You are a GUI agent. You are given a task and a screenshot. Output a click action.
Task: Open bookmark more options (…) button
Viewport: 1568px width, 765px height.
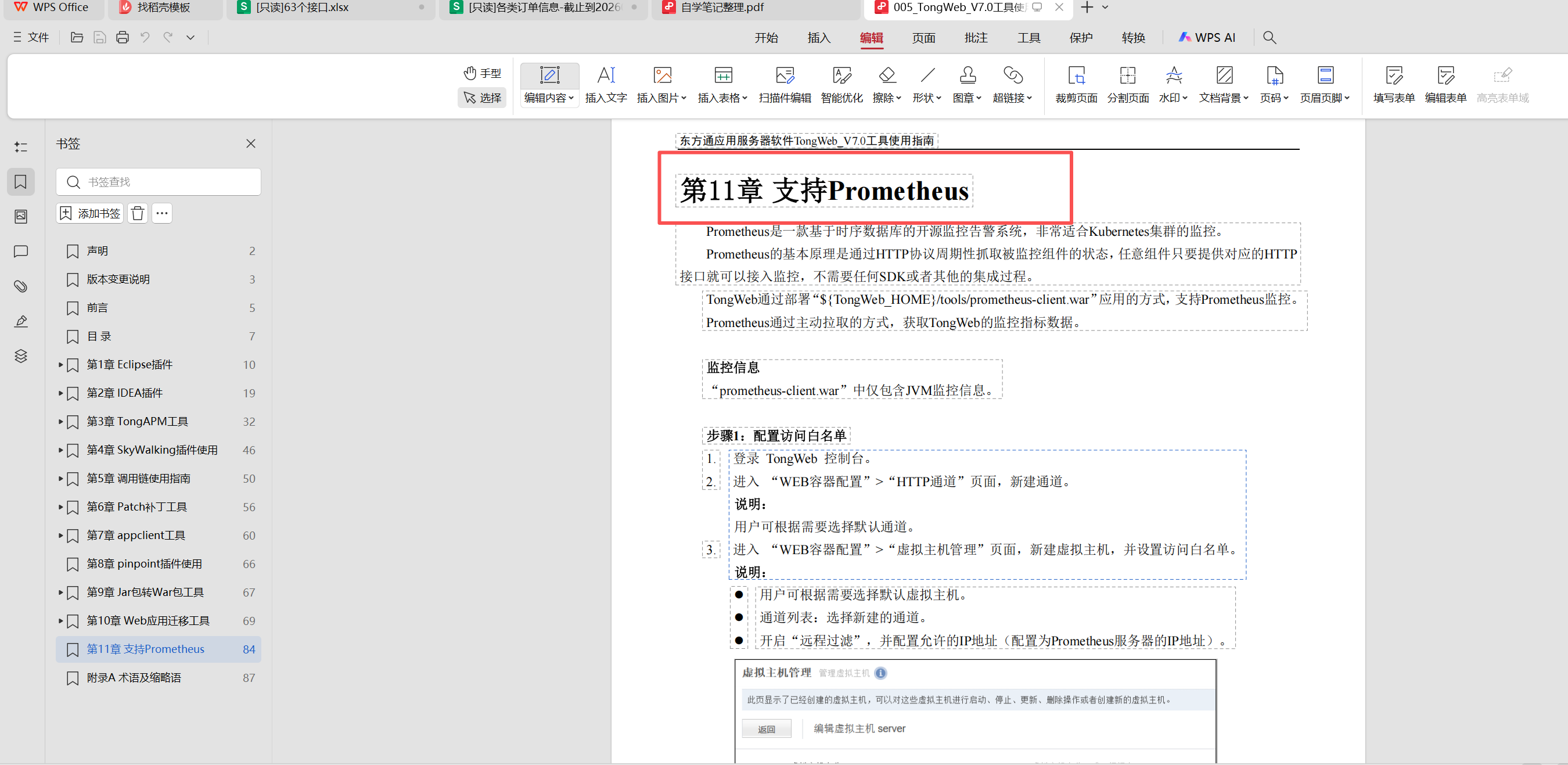pyautogui.click(x=162, y=213)
